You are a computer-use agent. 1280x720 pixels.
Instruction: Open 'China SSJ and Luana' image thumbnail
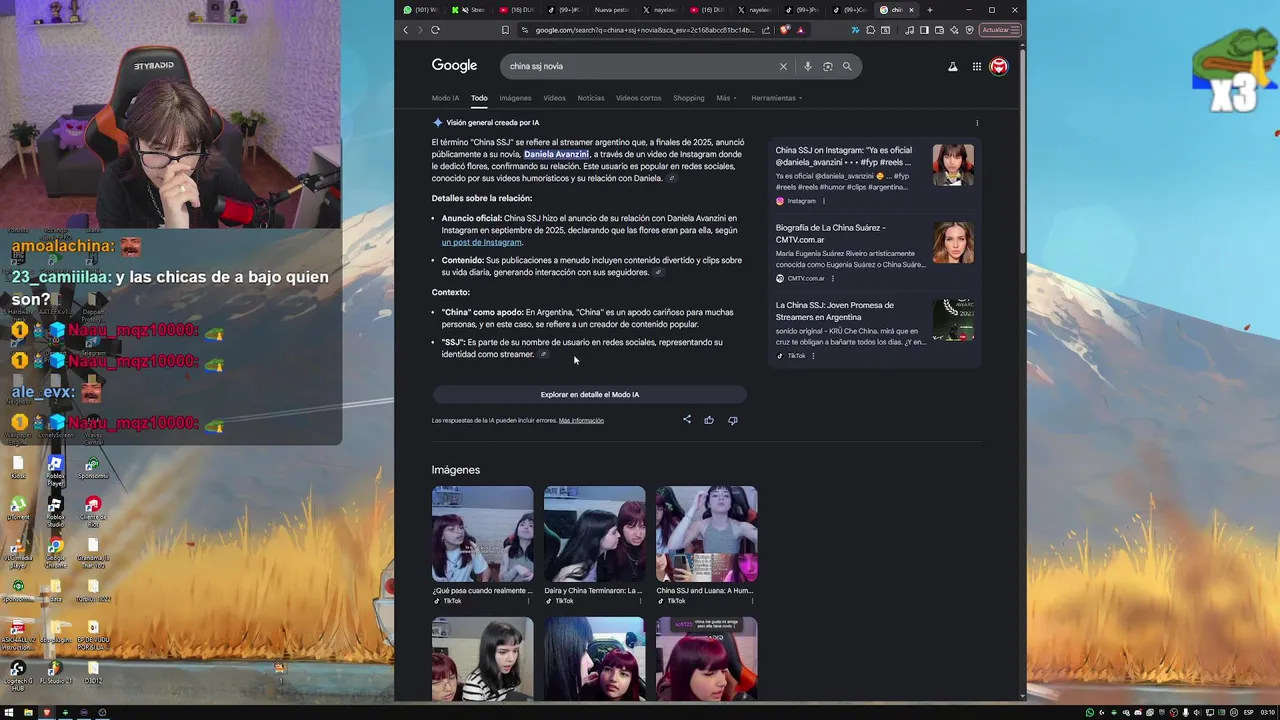click(x=706, y=534)
